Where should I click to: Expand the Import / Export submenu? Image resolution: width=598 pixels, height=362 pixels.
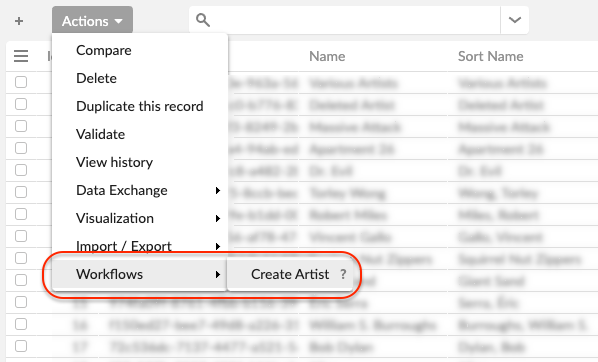coord(140,246)
